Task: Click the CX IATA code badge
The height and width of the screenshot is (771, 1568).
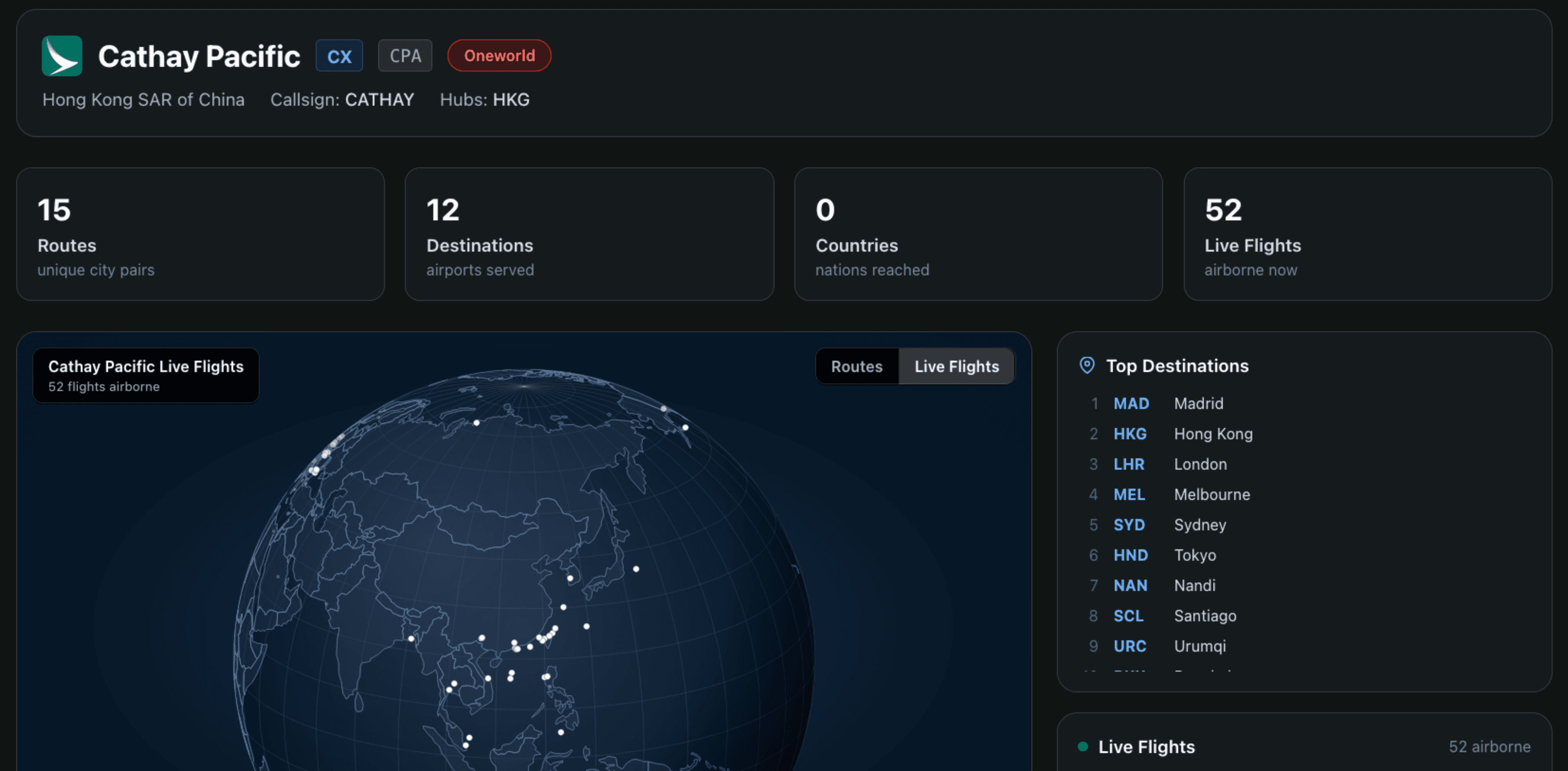Action: (x=339, y=56)
